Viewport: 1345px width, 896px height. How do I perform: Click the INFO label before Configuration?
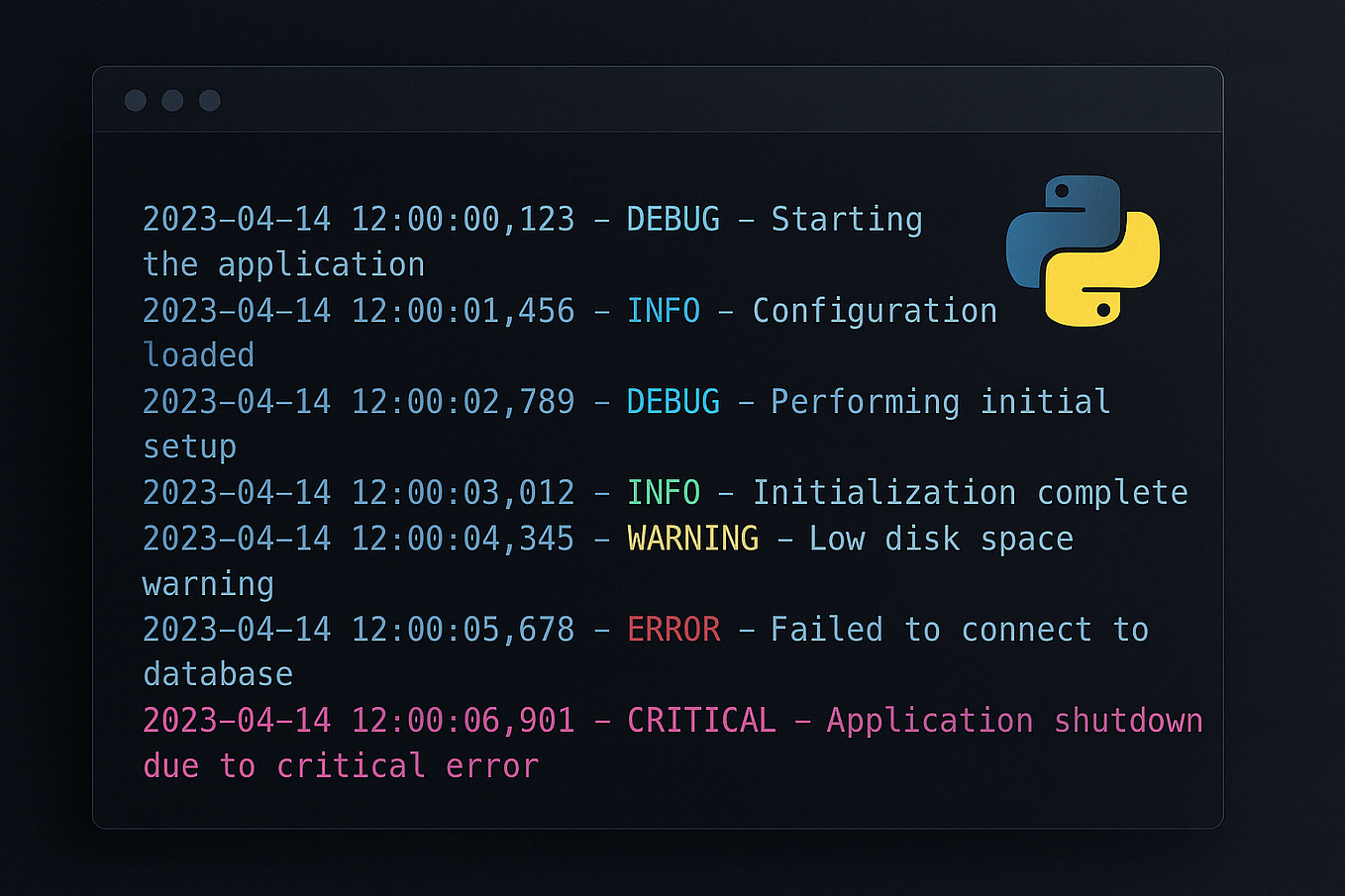pyautogui.click(x=664, y=311)
